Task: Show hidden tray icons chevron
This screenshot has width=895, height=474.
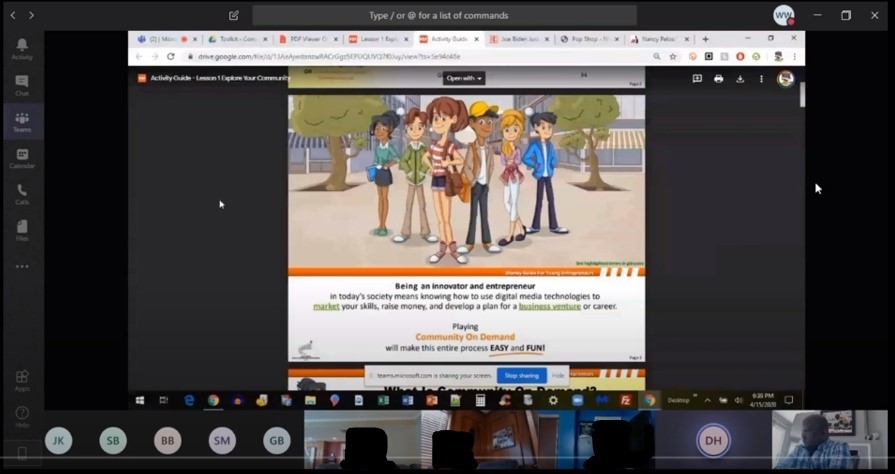Action: click(x=708, y=400)
